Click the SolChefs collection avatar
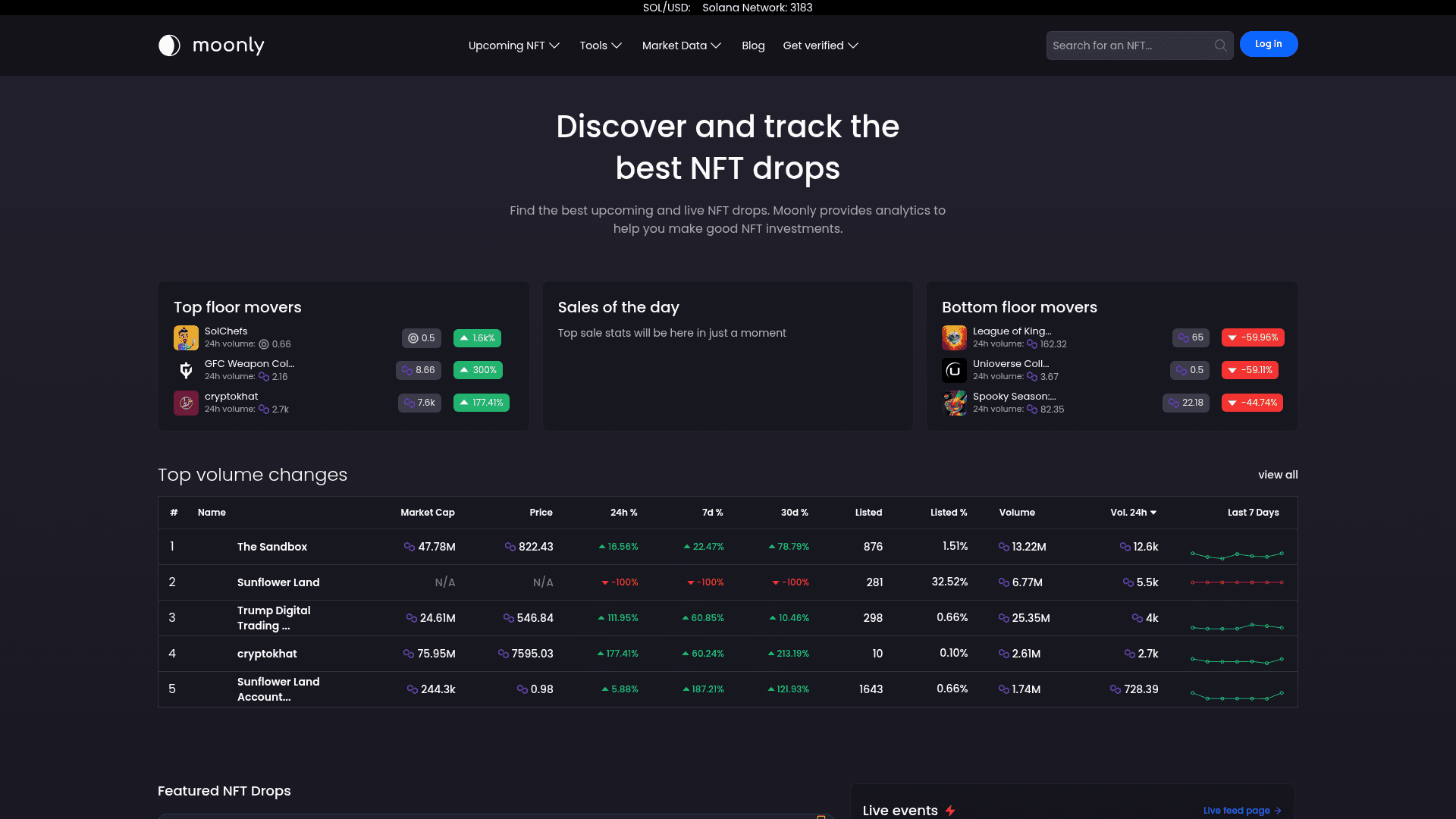This screenshot has height=819, width=1456. 186,337
